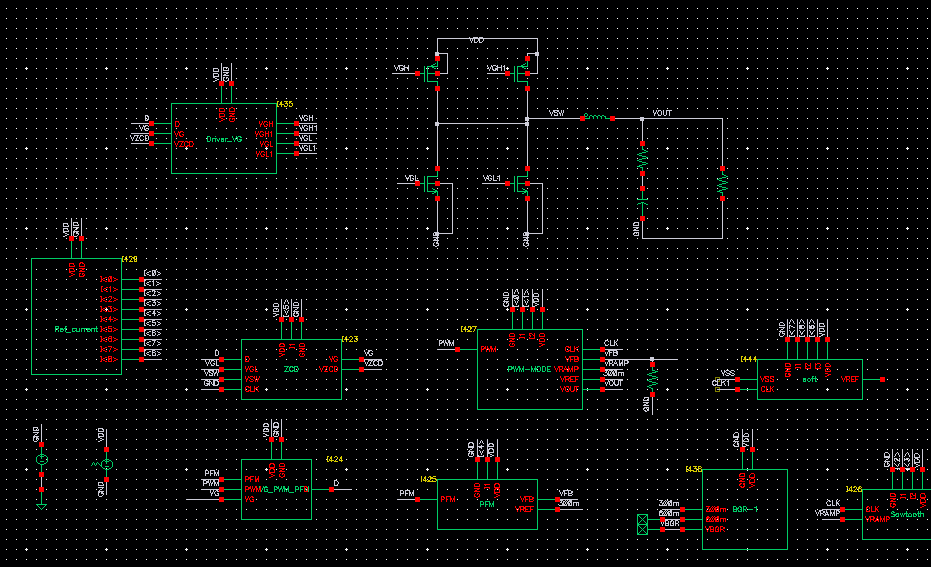Click the D output label of VG_PWM_PFM
The height and width of the screenshot is (567, 931).
tap(336, 483)
